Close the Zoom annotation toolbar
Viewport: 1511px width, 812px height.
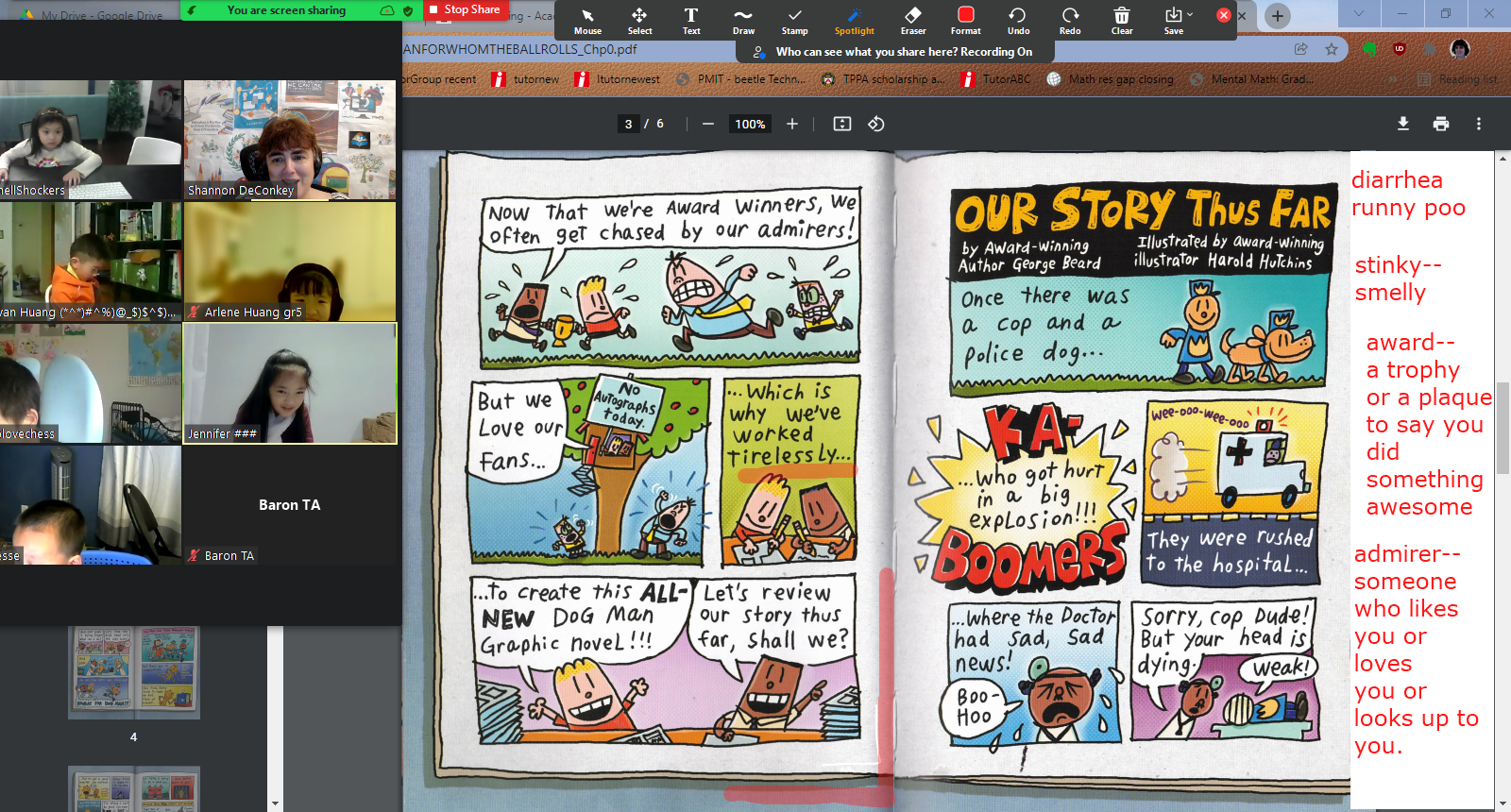(1224, 15)
